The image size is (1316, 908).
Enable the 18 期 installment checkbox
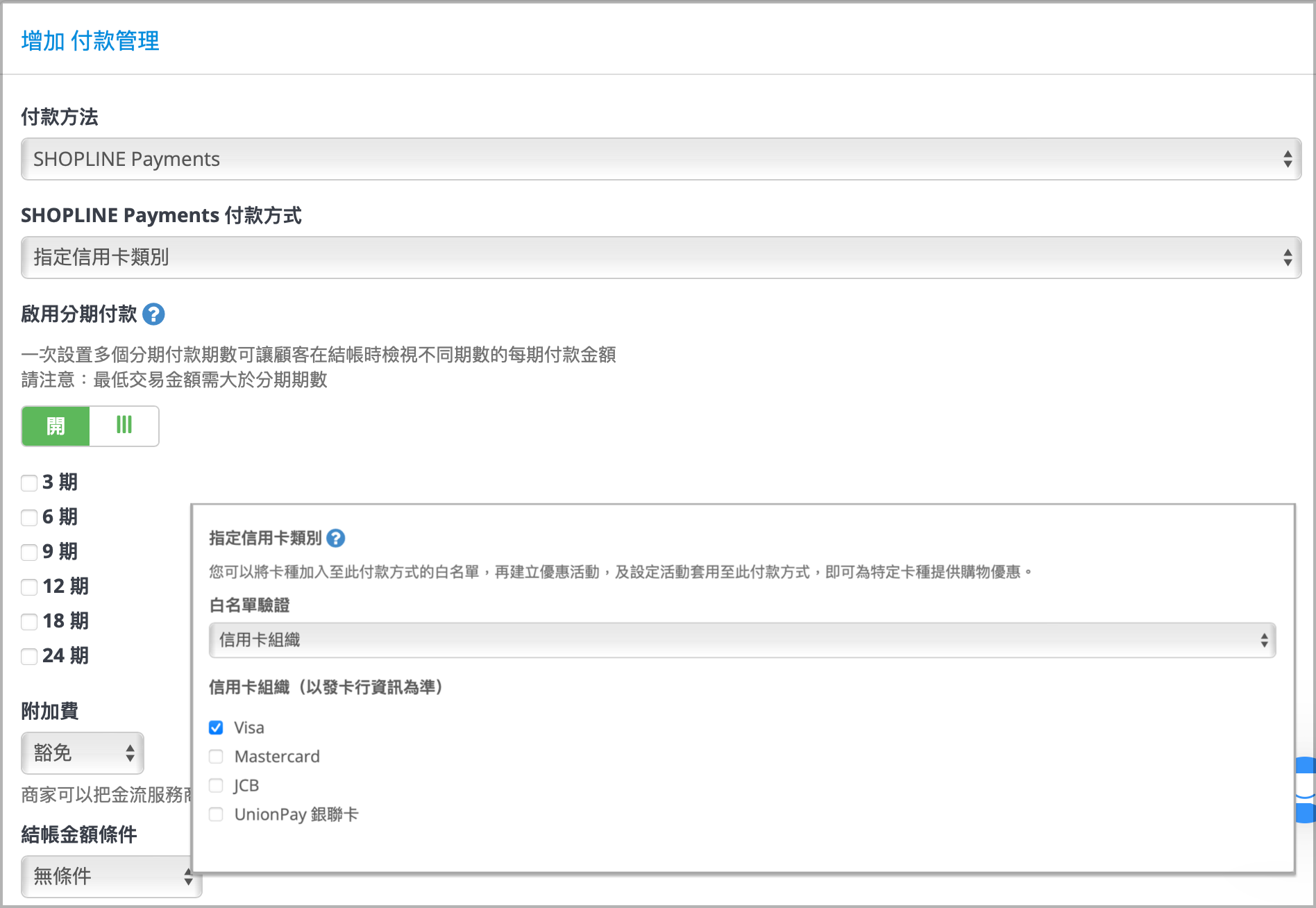[x=29, y=621]
